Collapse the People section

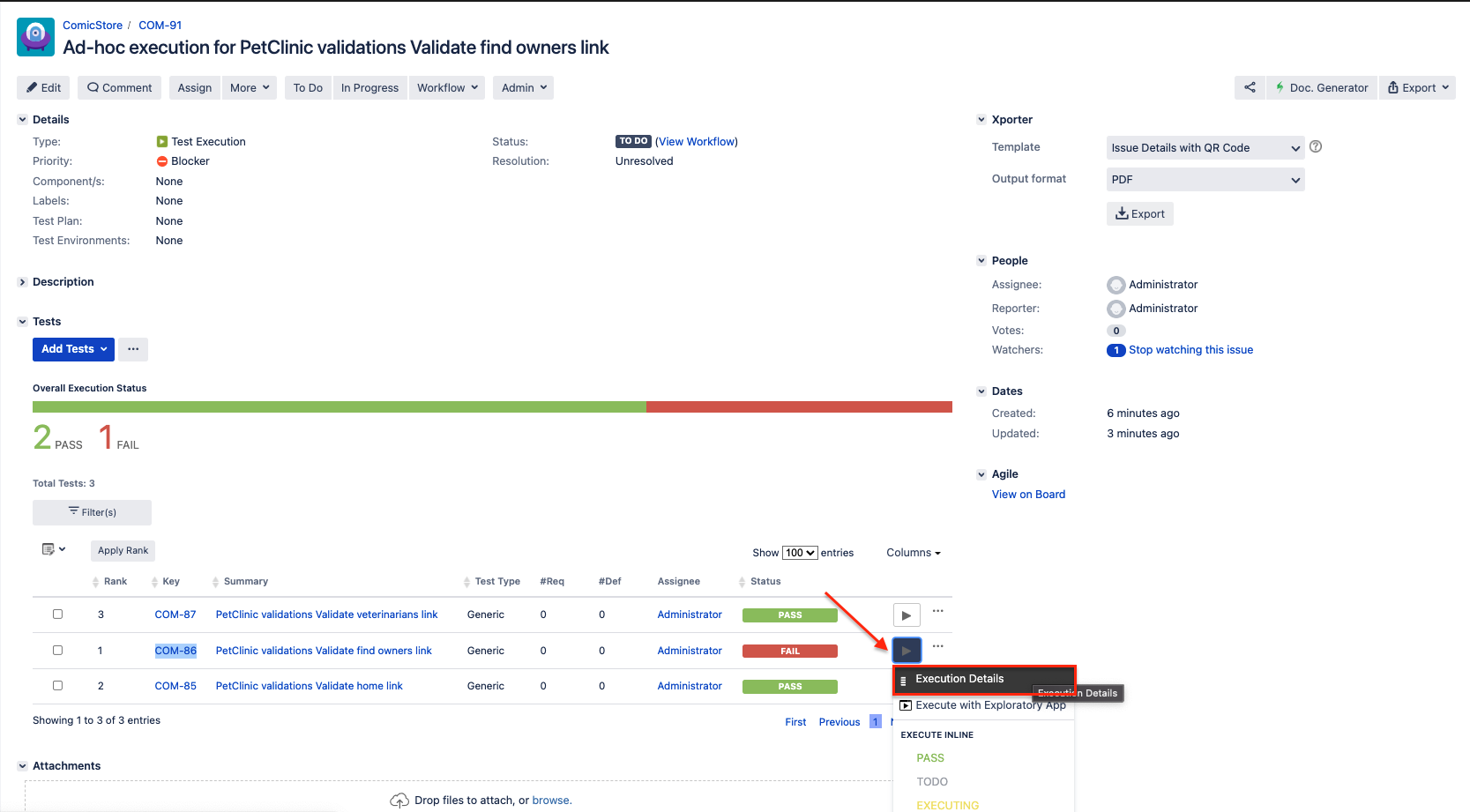point(981,261)
